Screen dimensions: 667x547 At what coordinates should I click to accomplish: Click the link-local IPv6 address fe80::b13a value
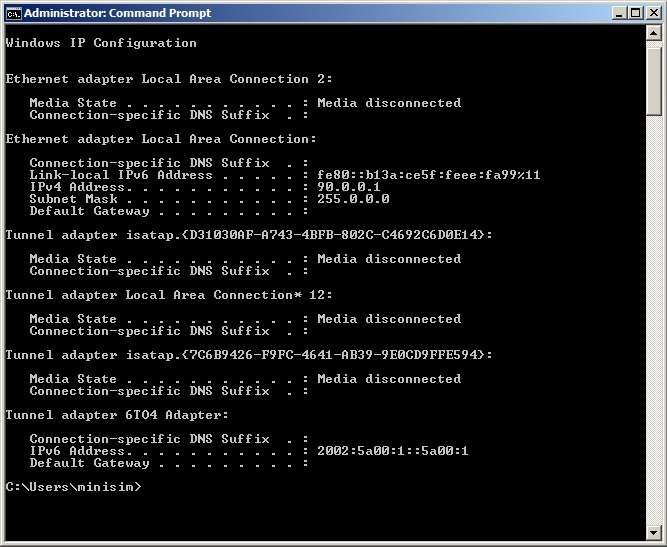click(429, 175)
